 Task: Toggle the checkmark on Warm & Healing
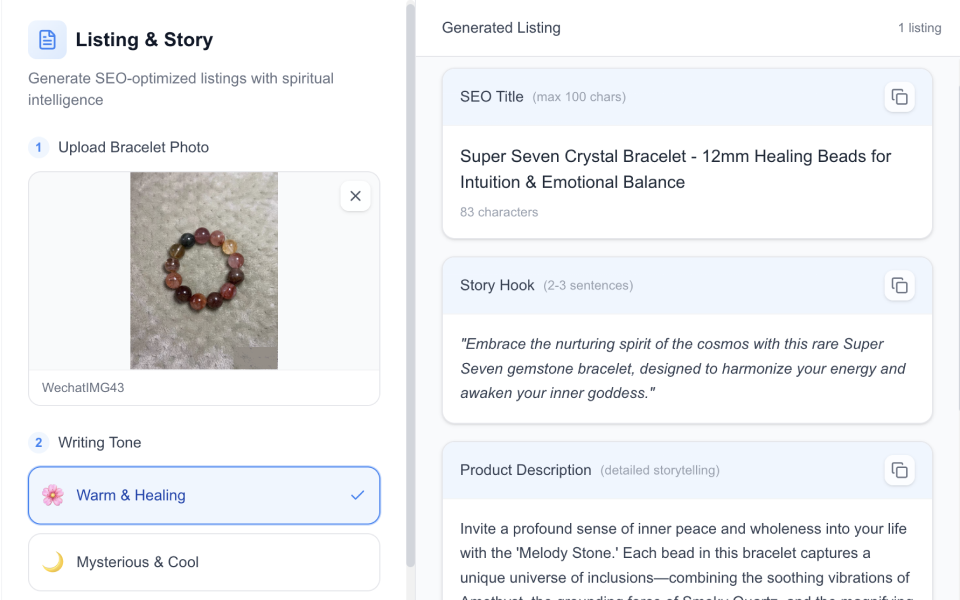[x=356, y=494]
